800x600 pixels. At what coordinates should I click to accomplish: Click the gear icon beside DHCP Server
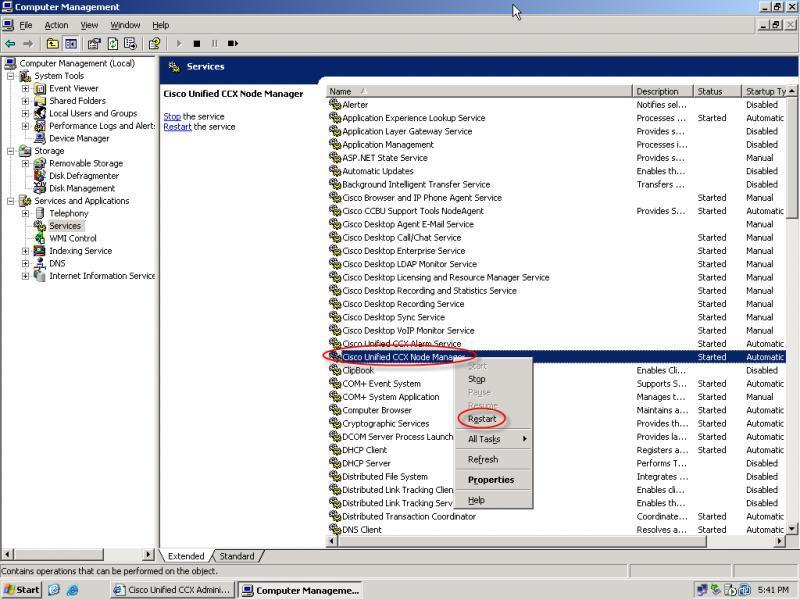tap(335, 463)
